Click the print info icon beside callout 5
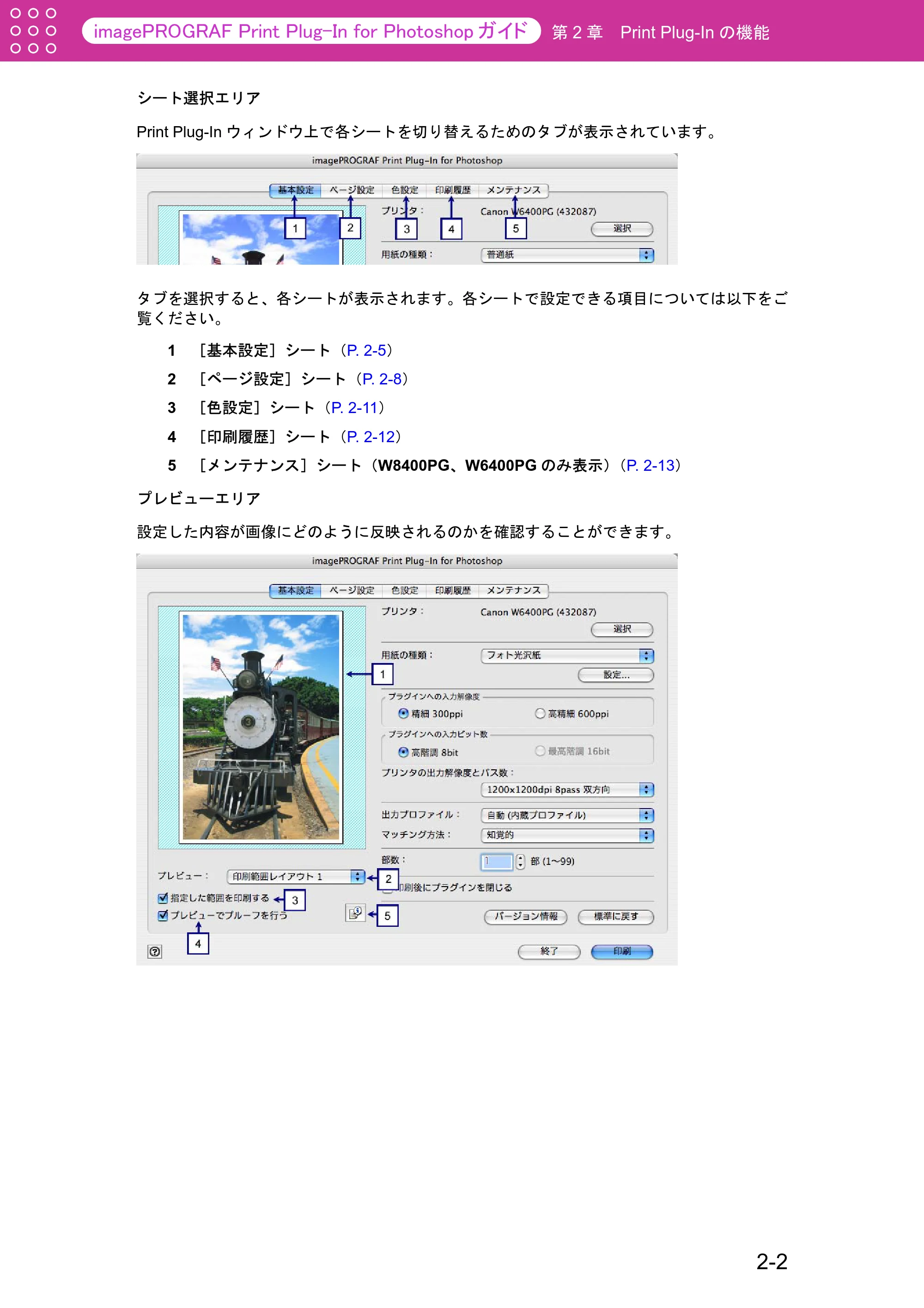Viewport: 924px width, 1308px height. [355, 913]
